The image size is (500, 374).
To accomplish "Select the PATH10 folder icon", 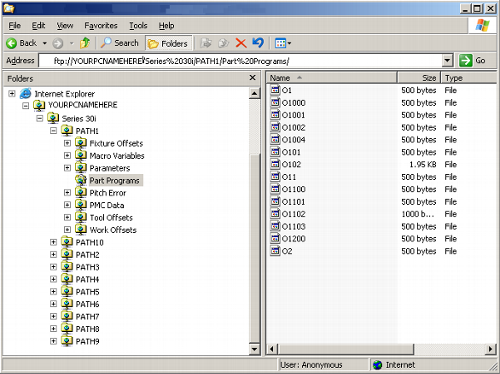I will tap(67, 242).
